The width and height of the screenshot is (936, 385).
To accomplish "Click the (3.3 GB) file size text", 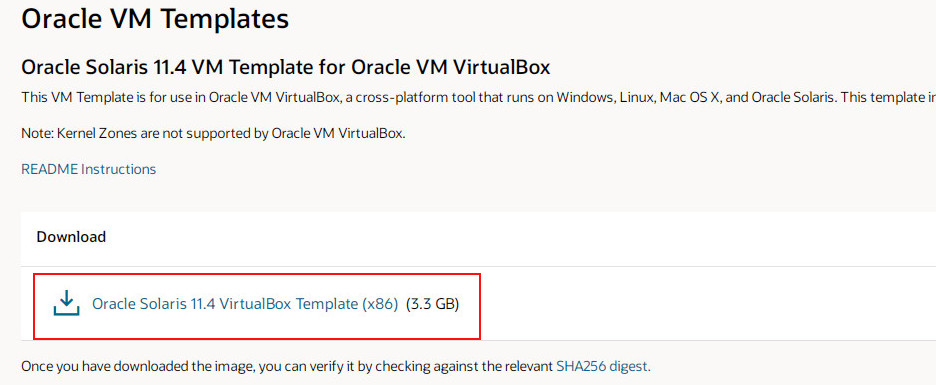I will click(432, 304).
